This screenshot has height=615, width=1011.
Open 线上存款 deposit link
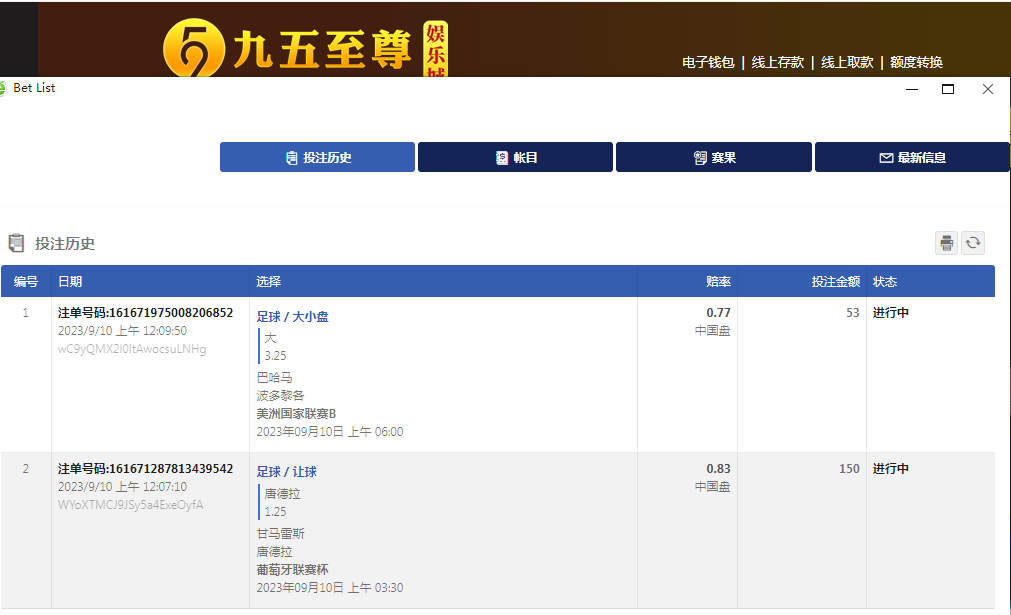click(x=778, y=63)
